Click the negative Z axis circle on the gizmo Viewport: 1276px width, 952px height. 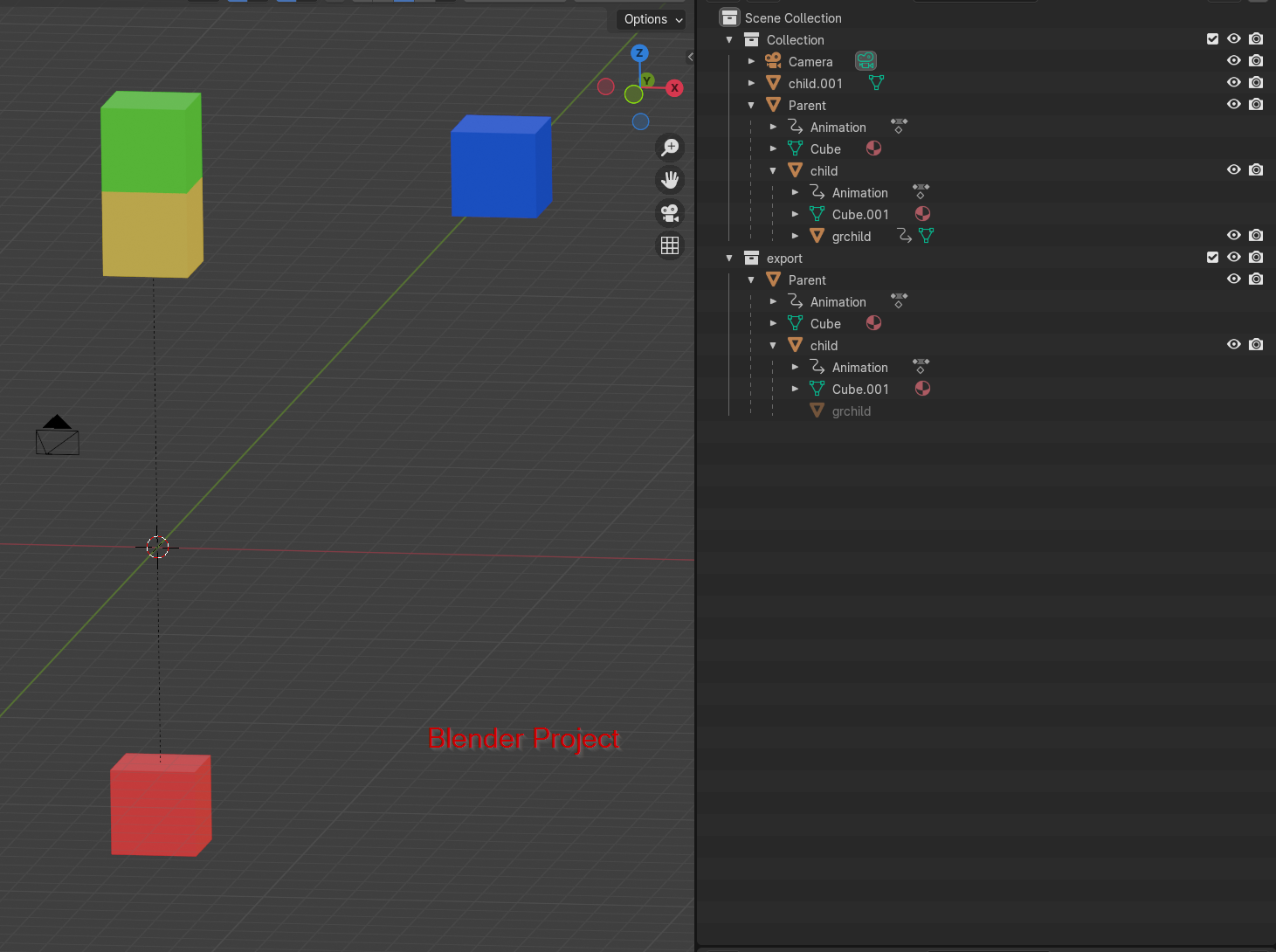640,121
